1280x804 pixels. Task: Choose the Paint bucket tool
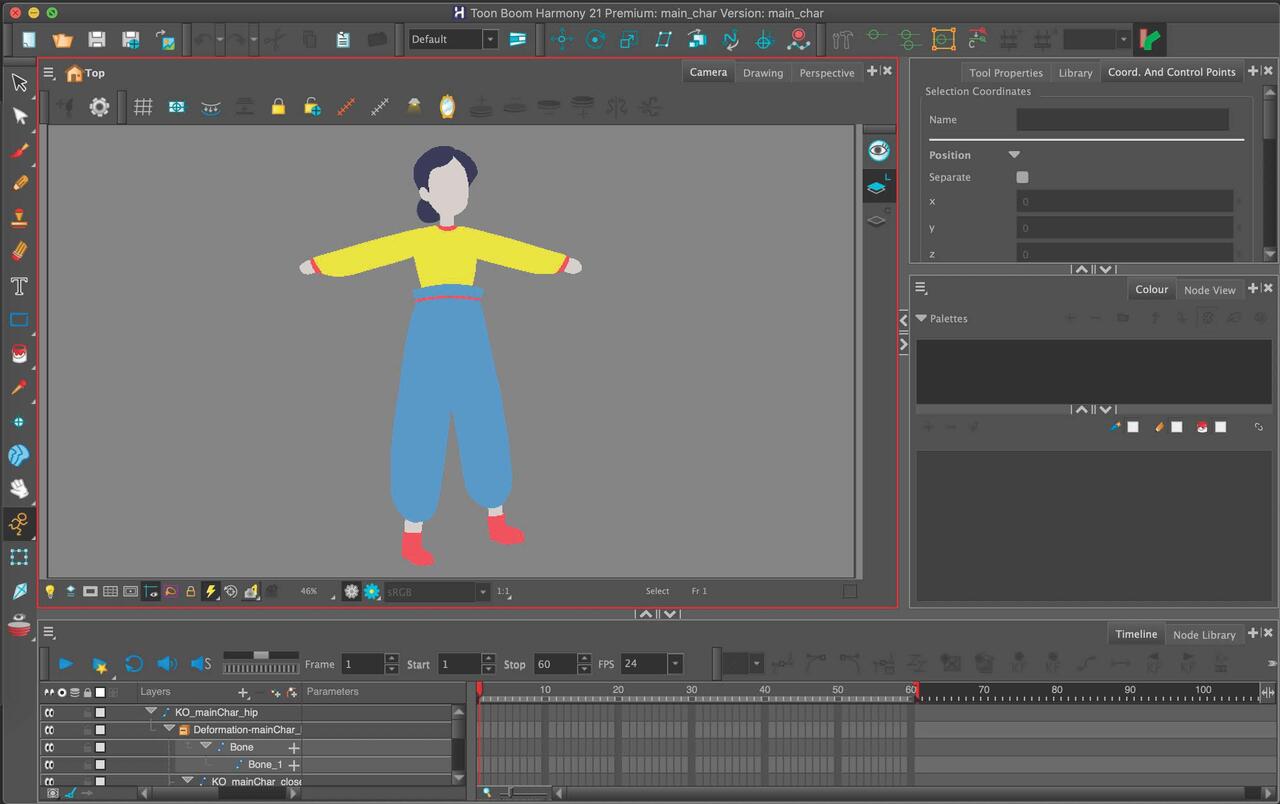click(19, 354)
